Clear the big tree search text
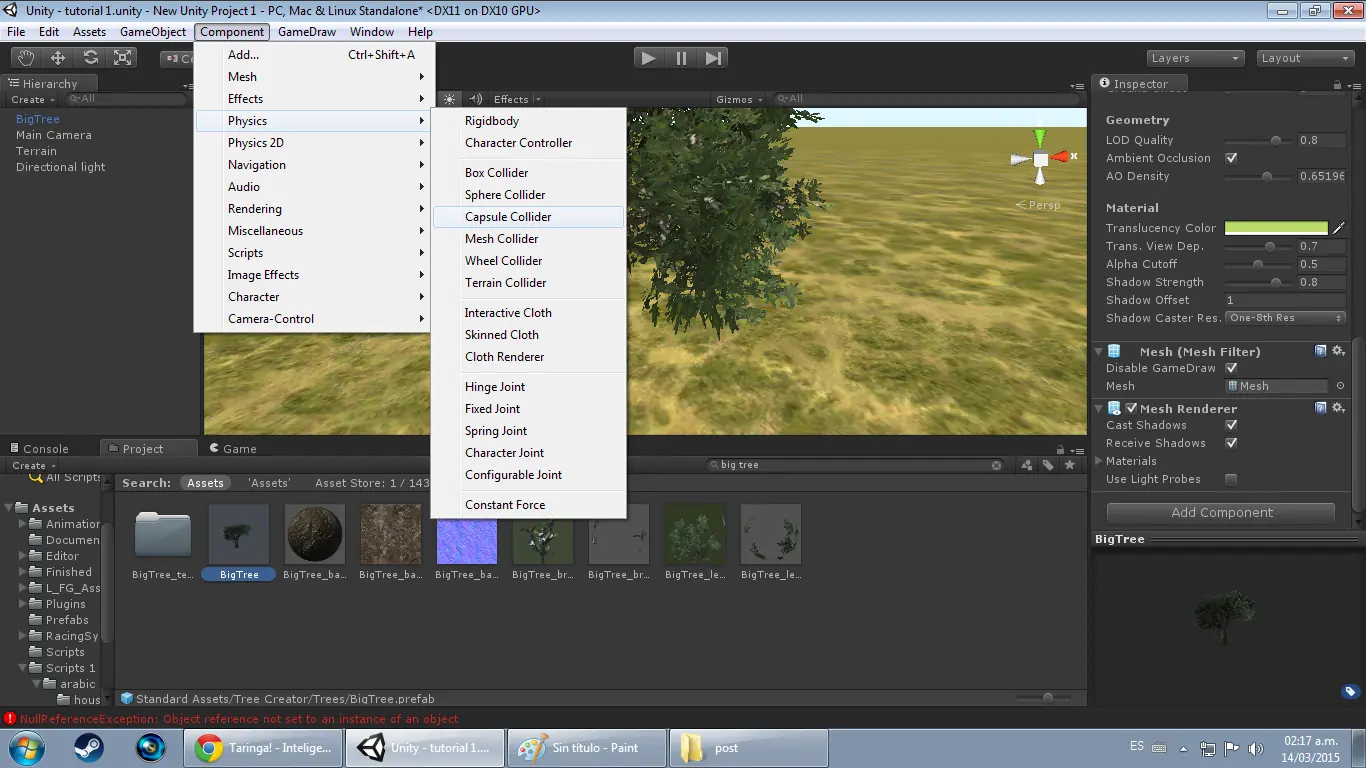This screenshot has width=1366, height=768. pyautogui.click(x=997, y=465)
